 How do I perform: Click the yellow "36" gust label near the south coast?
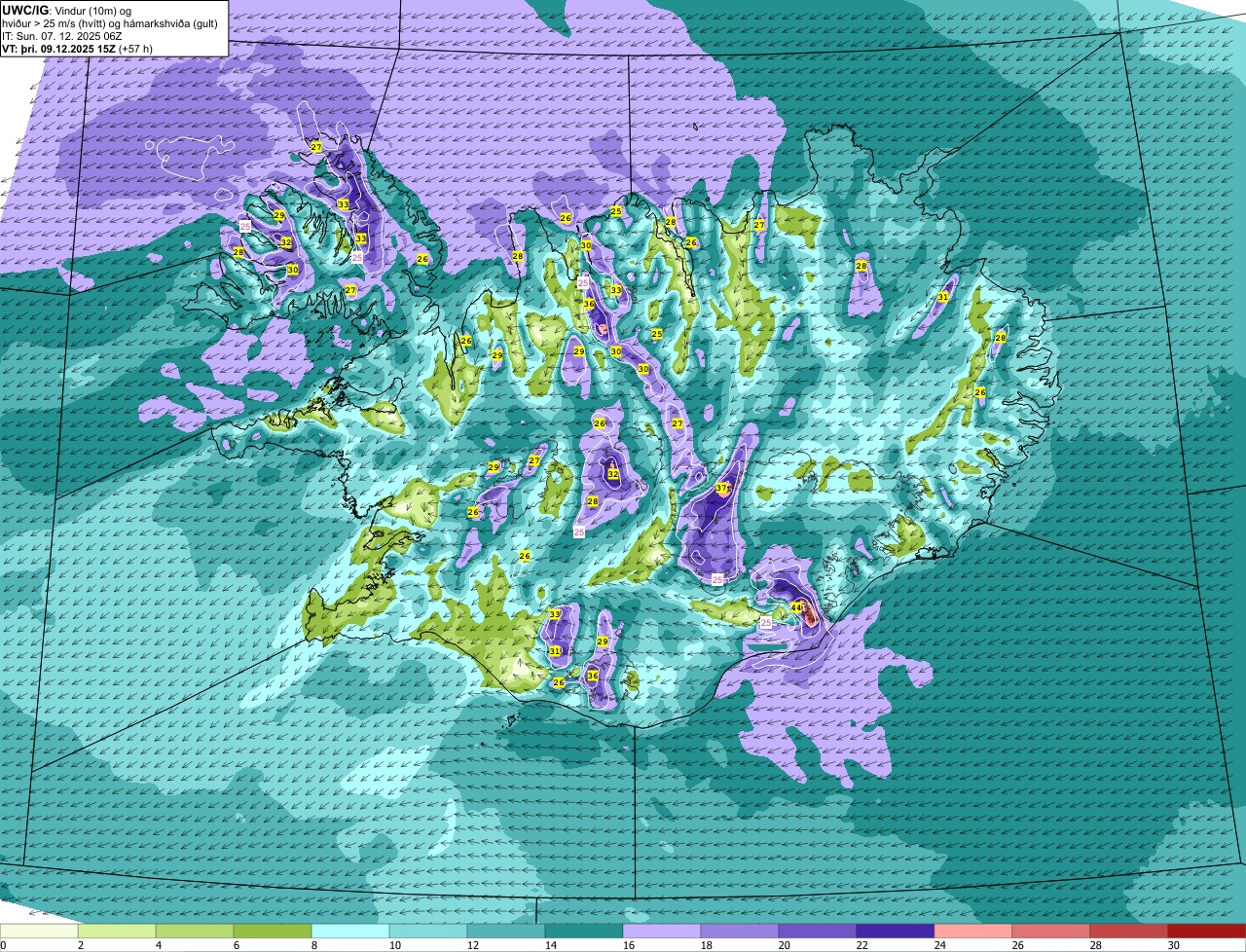coord(593,676)
